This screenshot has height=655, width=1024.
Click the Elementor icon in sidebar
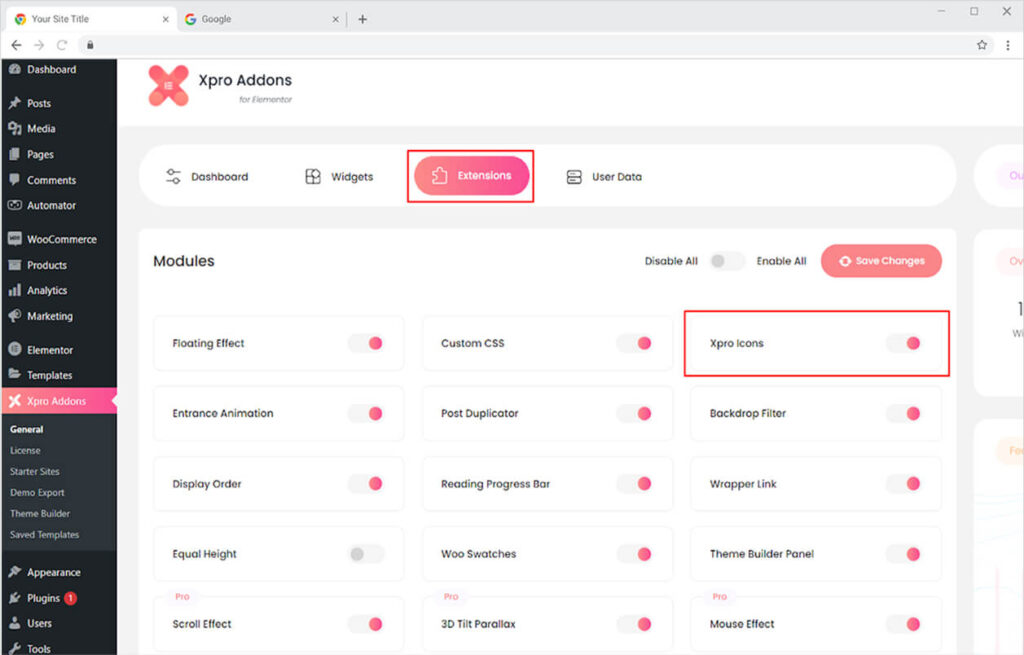pos(14,350)
